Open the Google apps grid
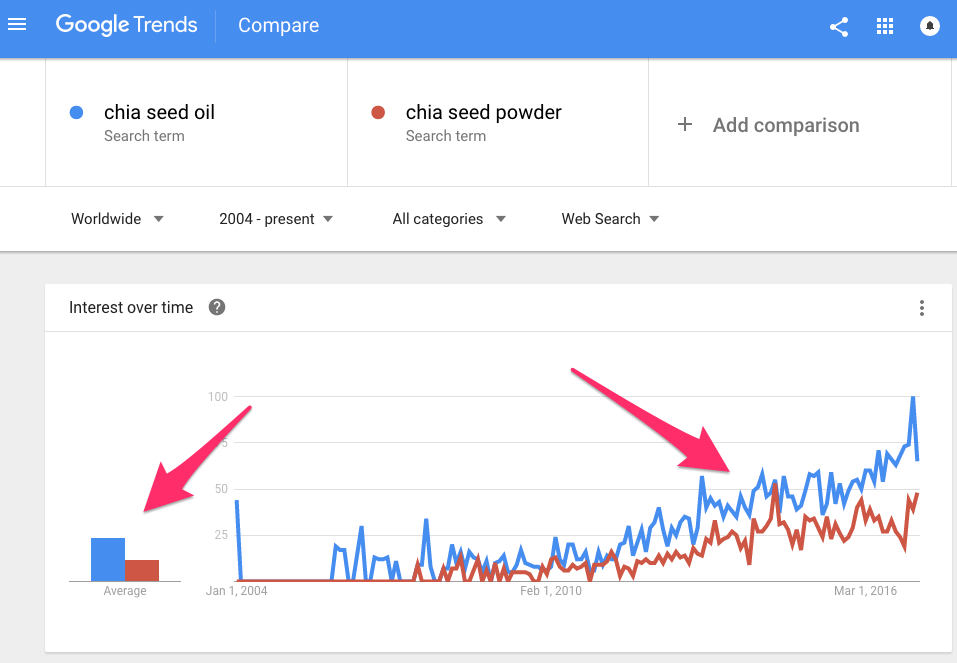 coord(885,27)
